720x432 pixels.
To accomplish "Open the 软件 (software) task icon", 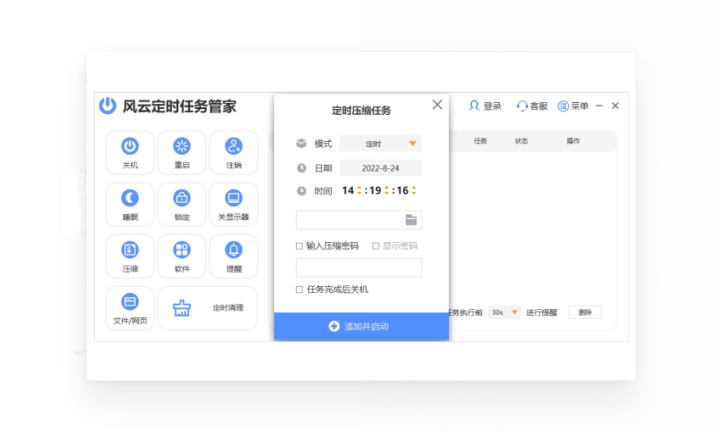I will [181, 251].
